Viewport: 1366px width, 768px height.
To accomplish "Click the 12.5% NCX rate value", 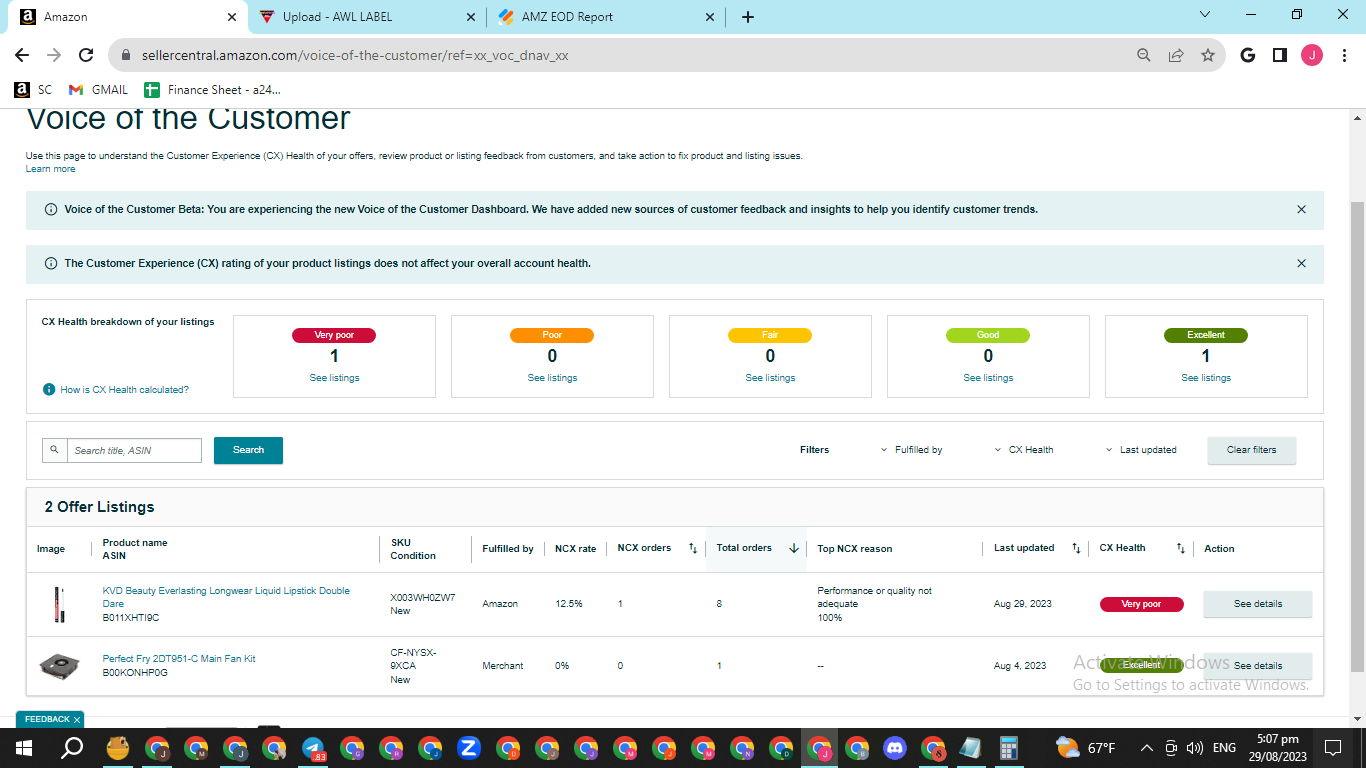I will [569, 604].
